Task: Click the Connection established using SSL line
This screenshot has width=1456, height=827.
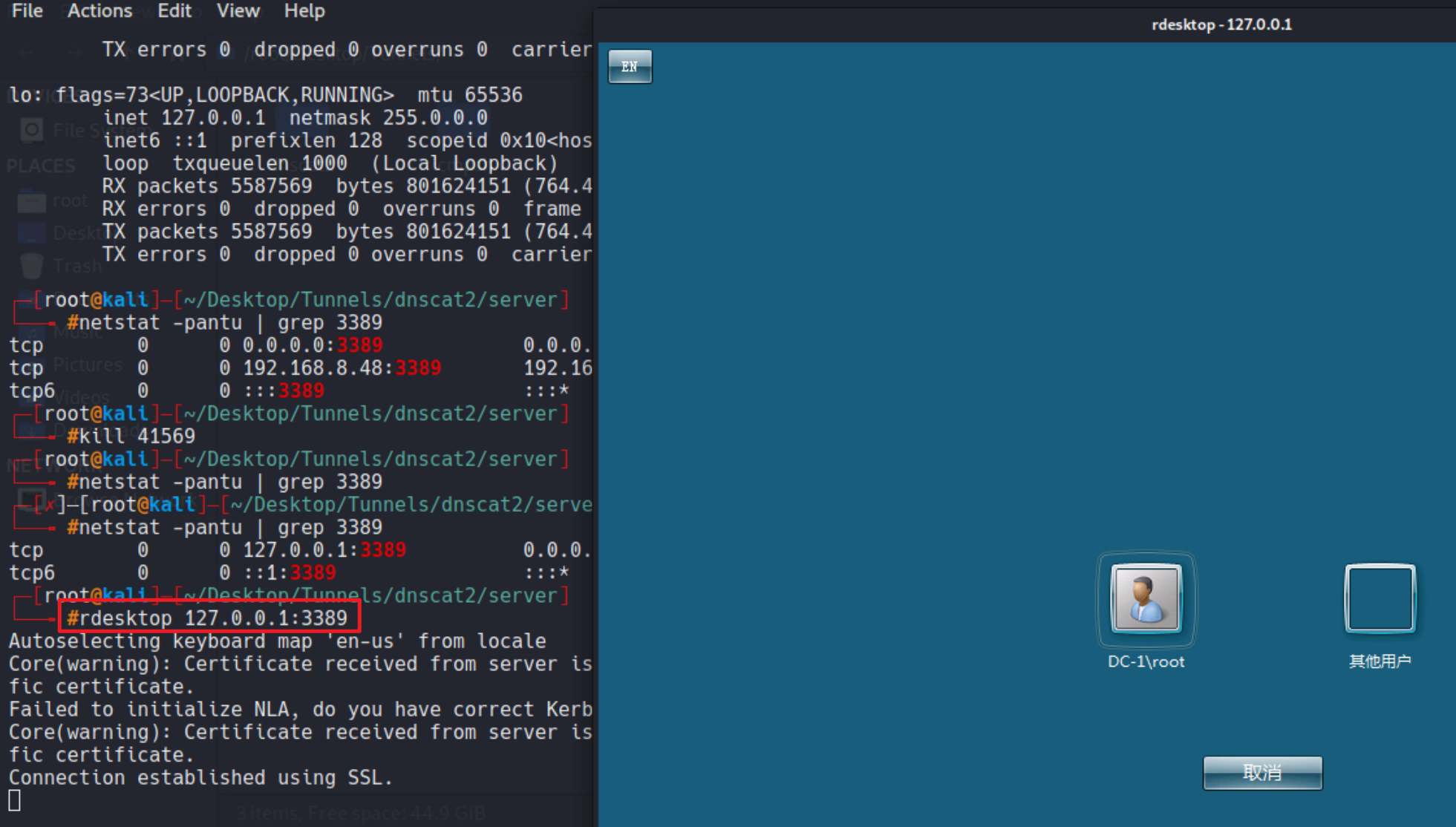Action: [200, 777]
